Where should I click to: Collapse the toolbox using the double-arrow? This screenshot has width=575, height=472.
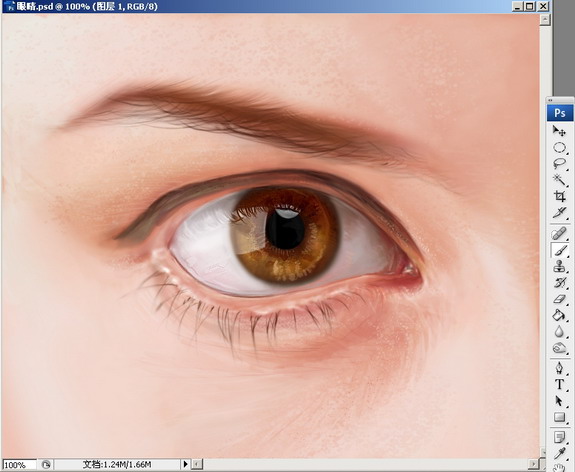point(550,100)
